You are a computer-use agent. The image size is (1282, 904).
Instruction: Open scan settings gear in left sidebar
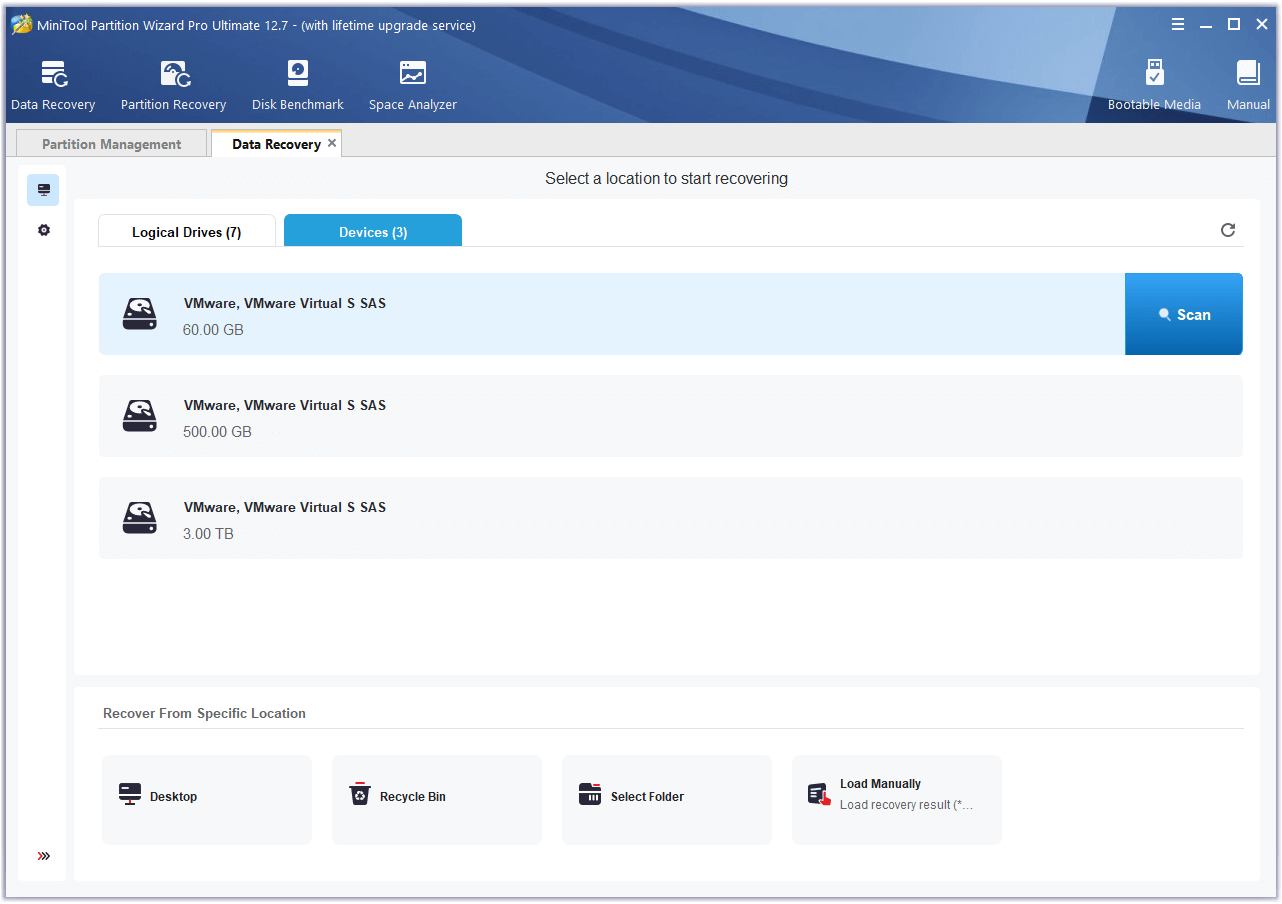[x=43, y=230]
